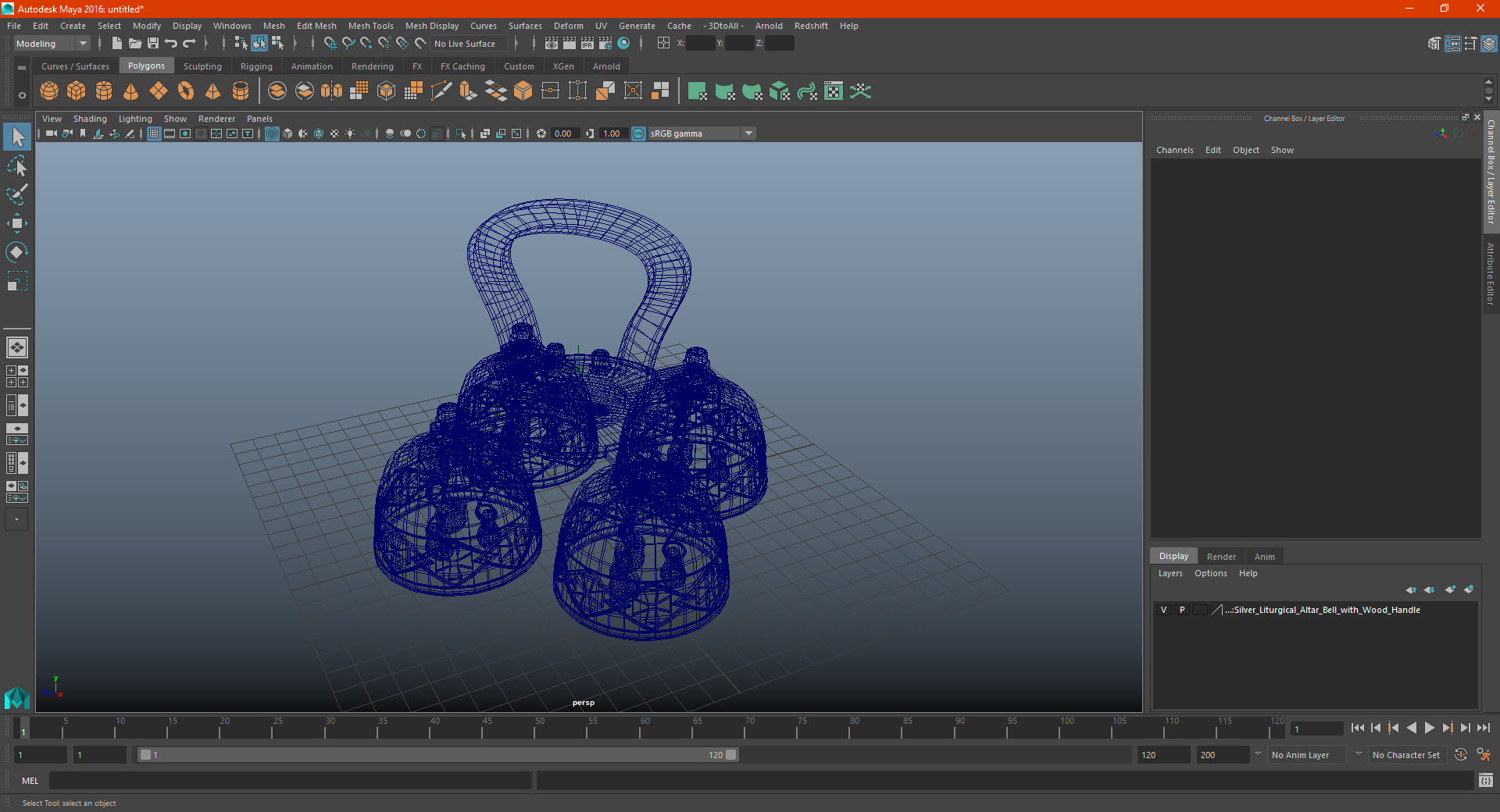
Task: Open Channels menu in Channel Box
Action: (x=1174, y=150)
